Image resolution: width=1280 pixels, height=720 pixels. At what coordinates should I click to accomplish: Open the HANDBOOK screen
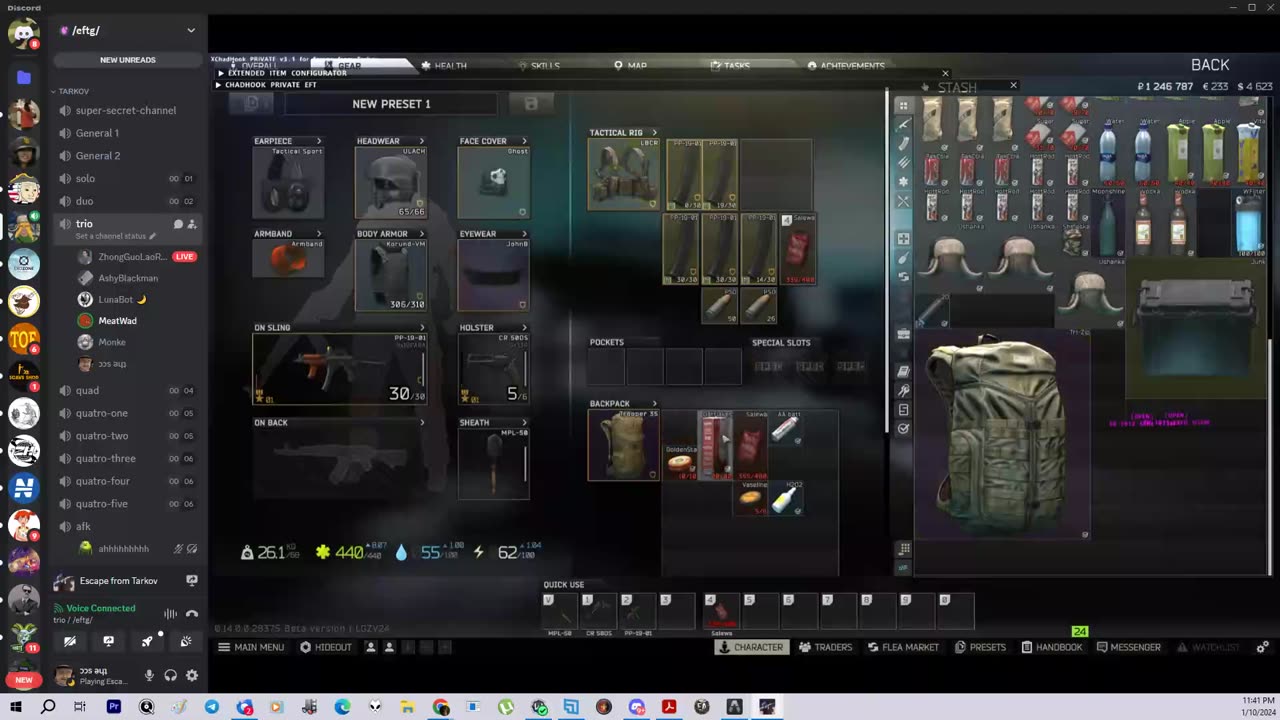coord(1051,647)
